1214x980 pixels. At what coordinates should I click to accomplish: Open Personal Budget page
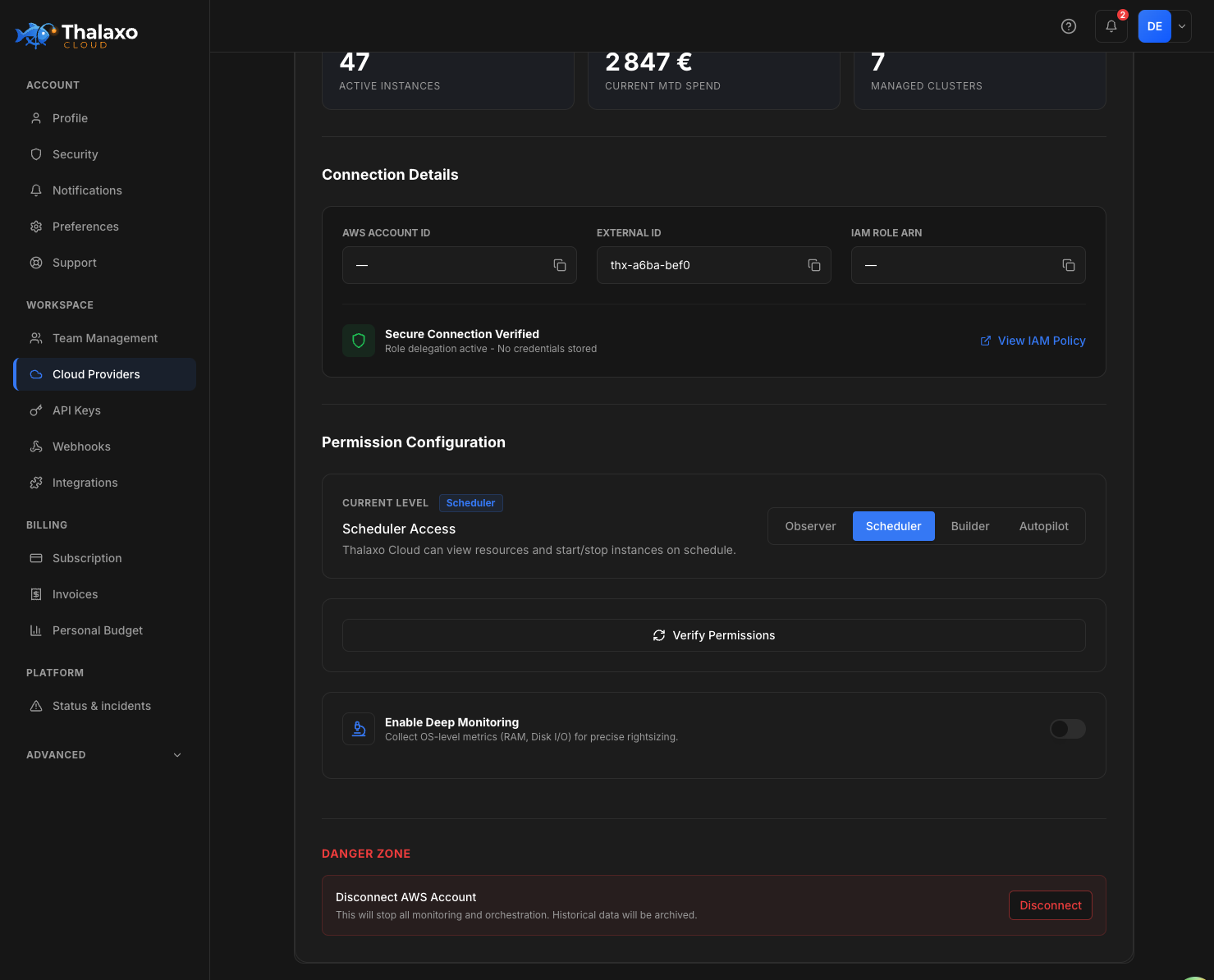pyautogui.click(x=104, y=630)
